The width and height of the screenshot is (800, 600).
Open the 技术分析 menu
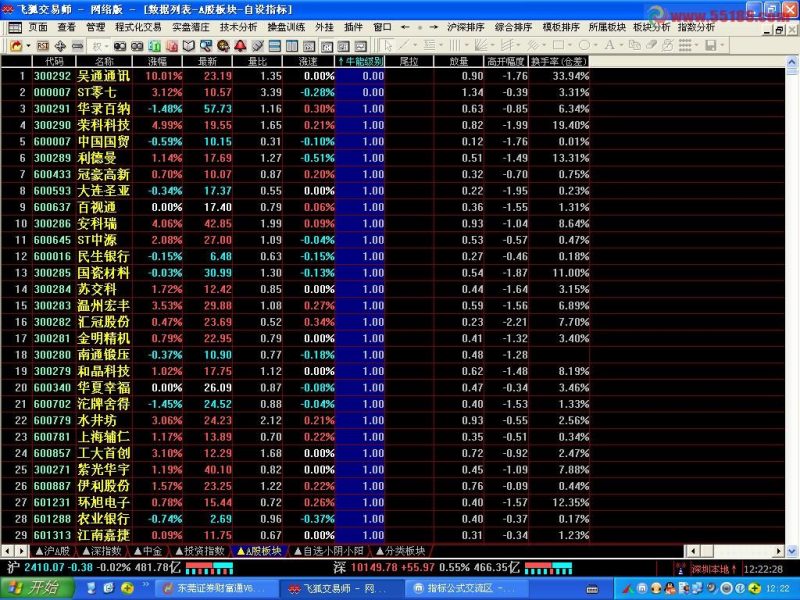point(238,27)
